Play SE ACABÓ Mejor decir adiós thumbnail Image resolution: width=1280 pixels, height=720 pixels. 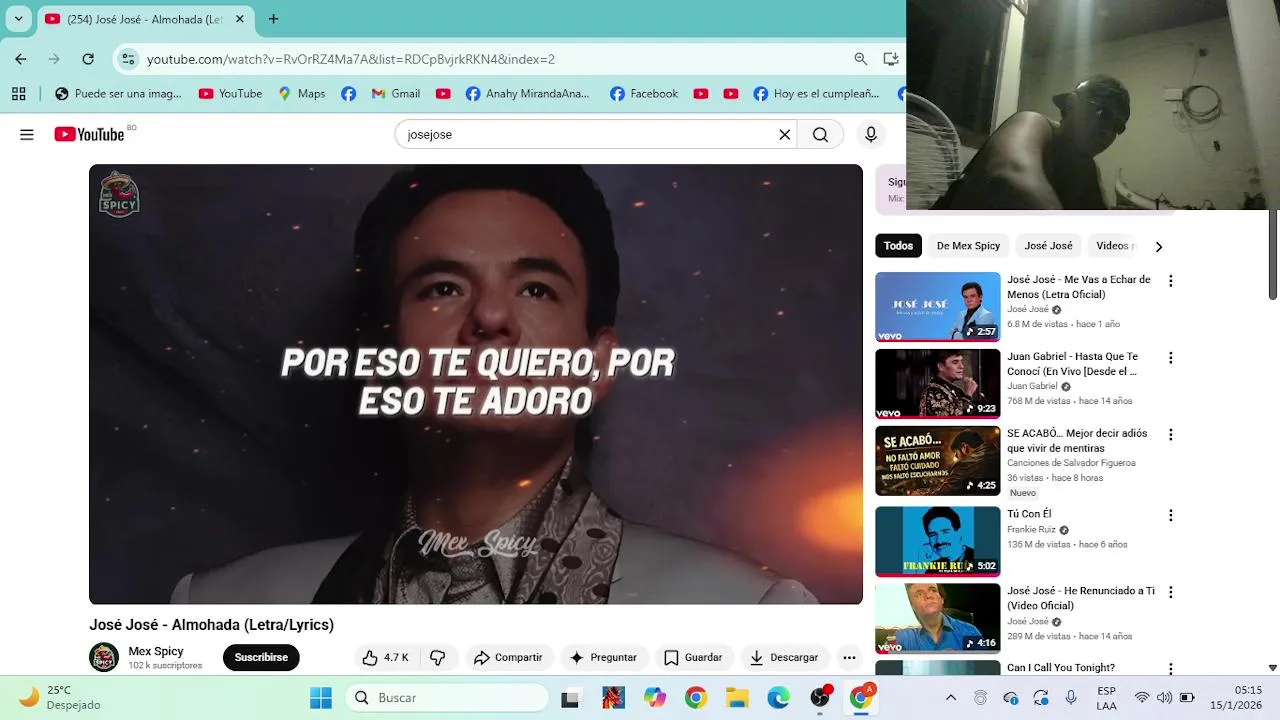tap(937, 461)
